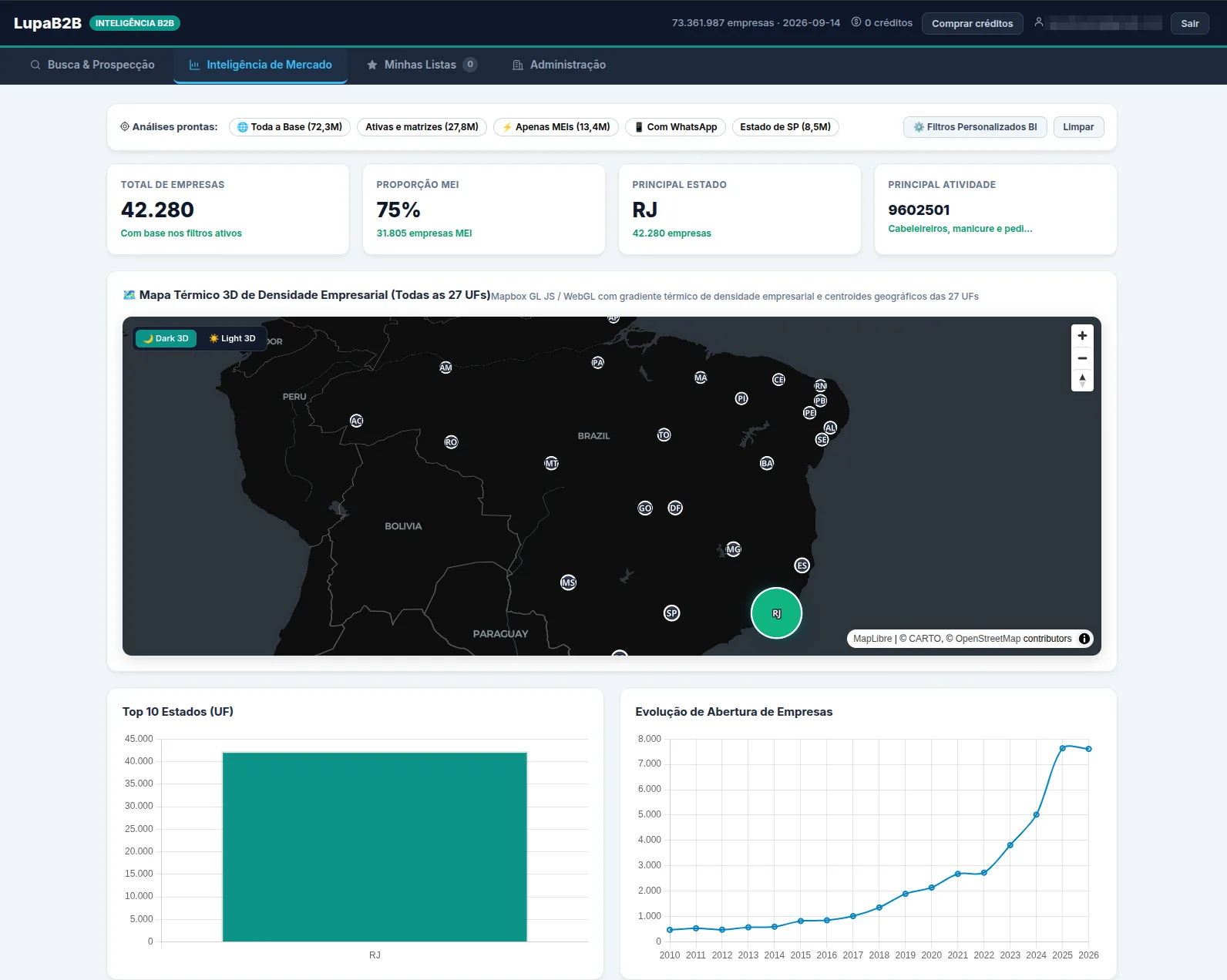Apply the Toda a Base (72,3M) preset
This screenshot has height=980, width=1227.
[x=290, y=127]
